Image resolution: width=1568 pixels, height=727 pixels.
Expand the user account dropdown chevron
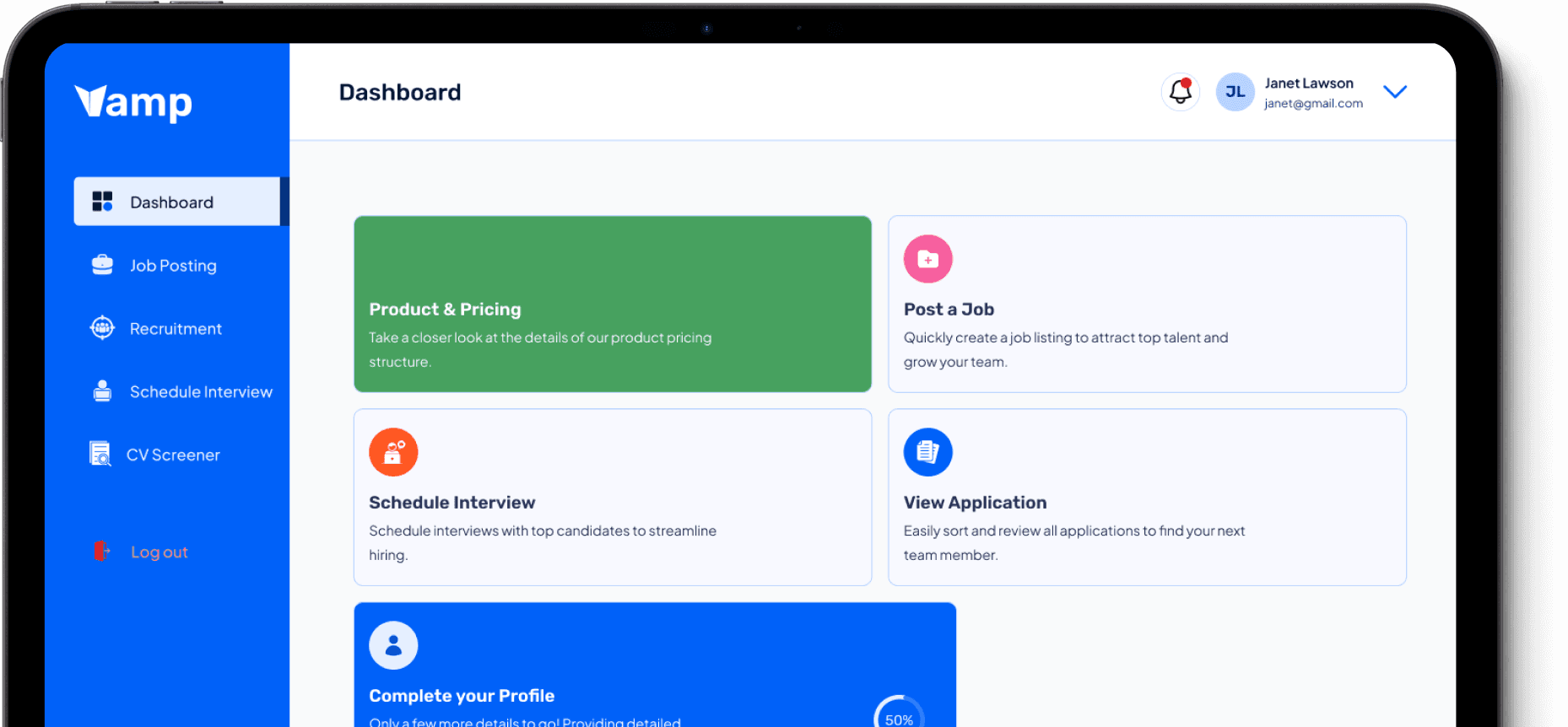click(1394, 91)
